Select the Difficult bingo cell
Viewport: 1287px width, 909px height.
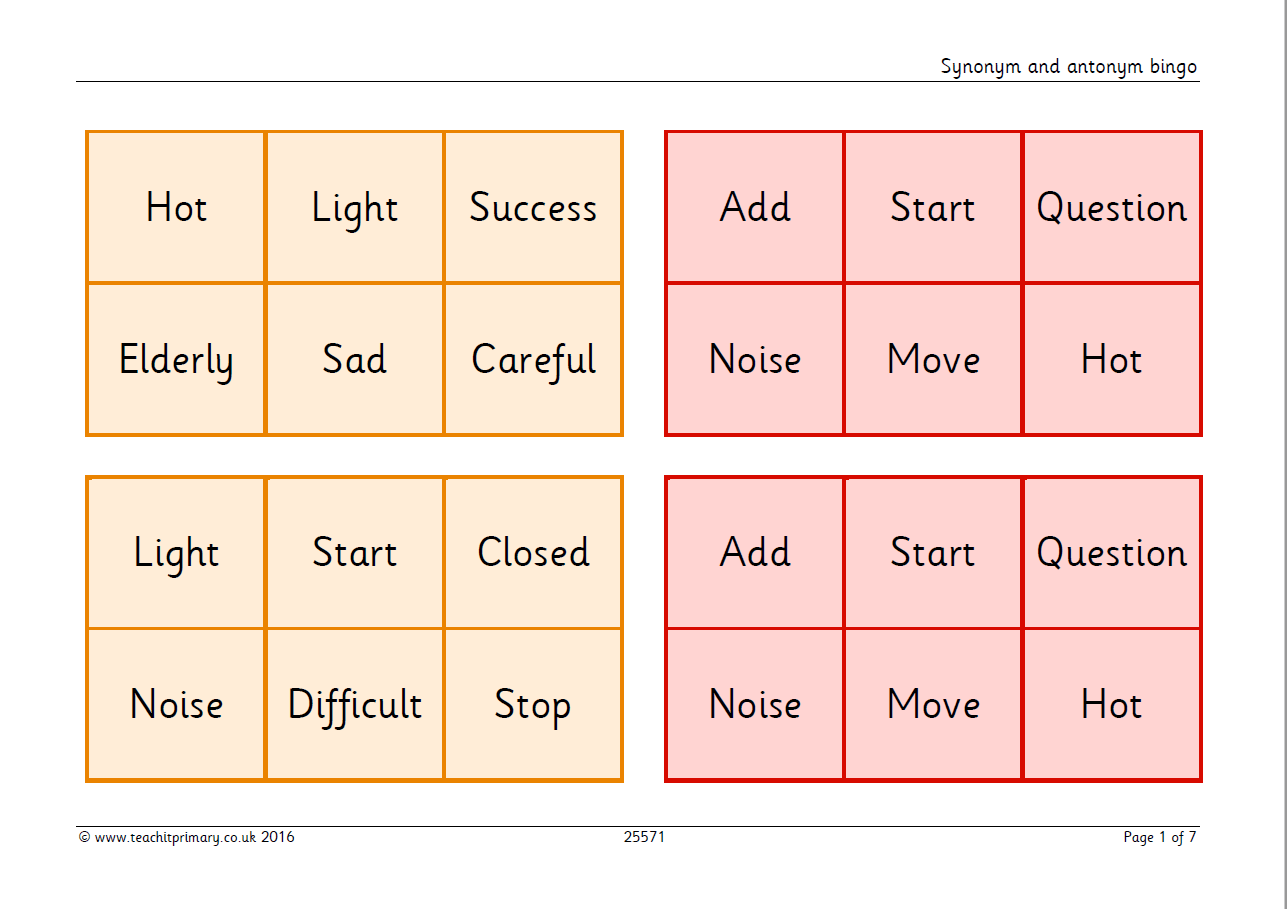(355, 704)
